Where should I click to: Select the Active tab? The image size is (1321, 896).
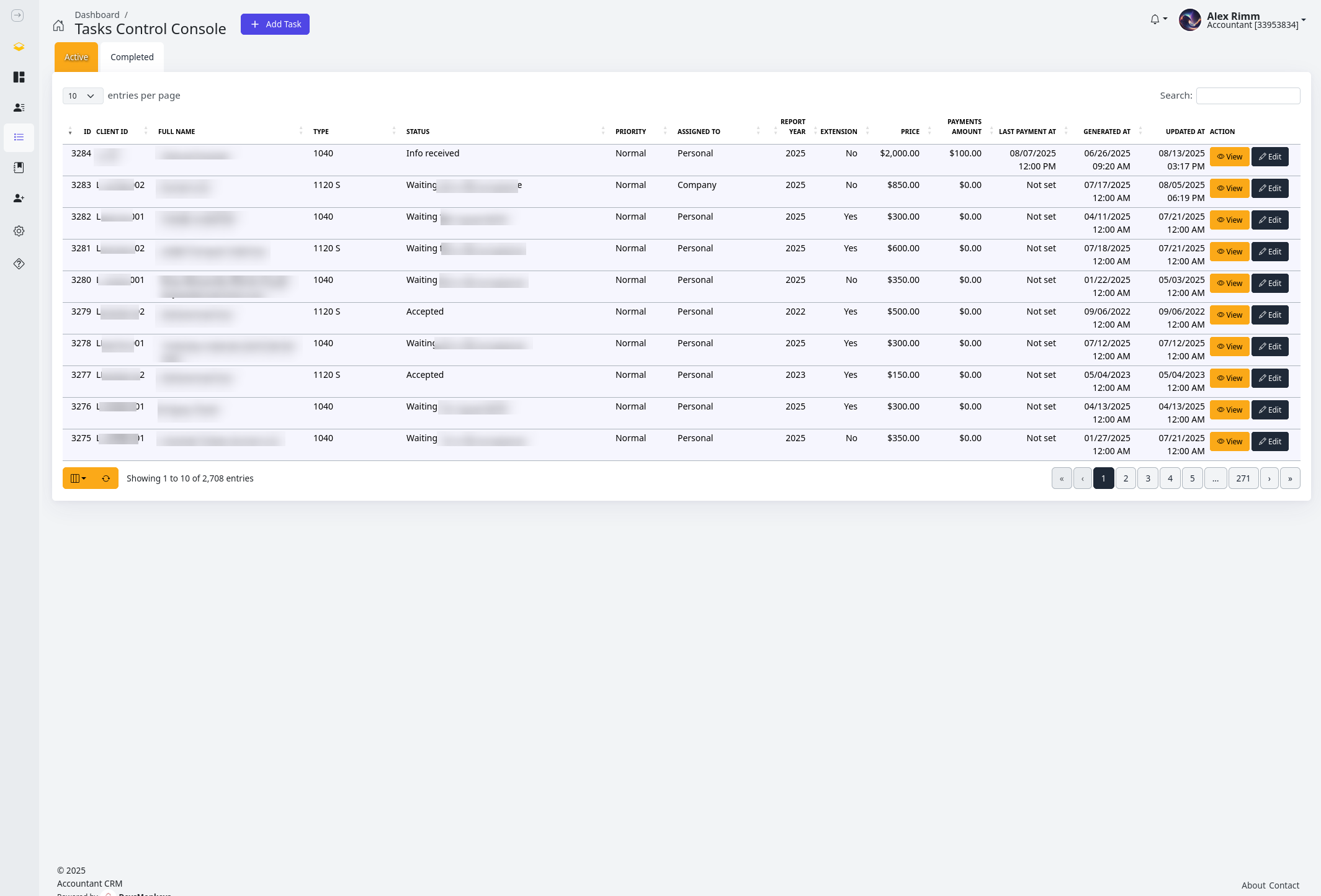tap(76, 56)
